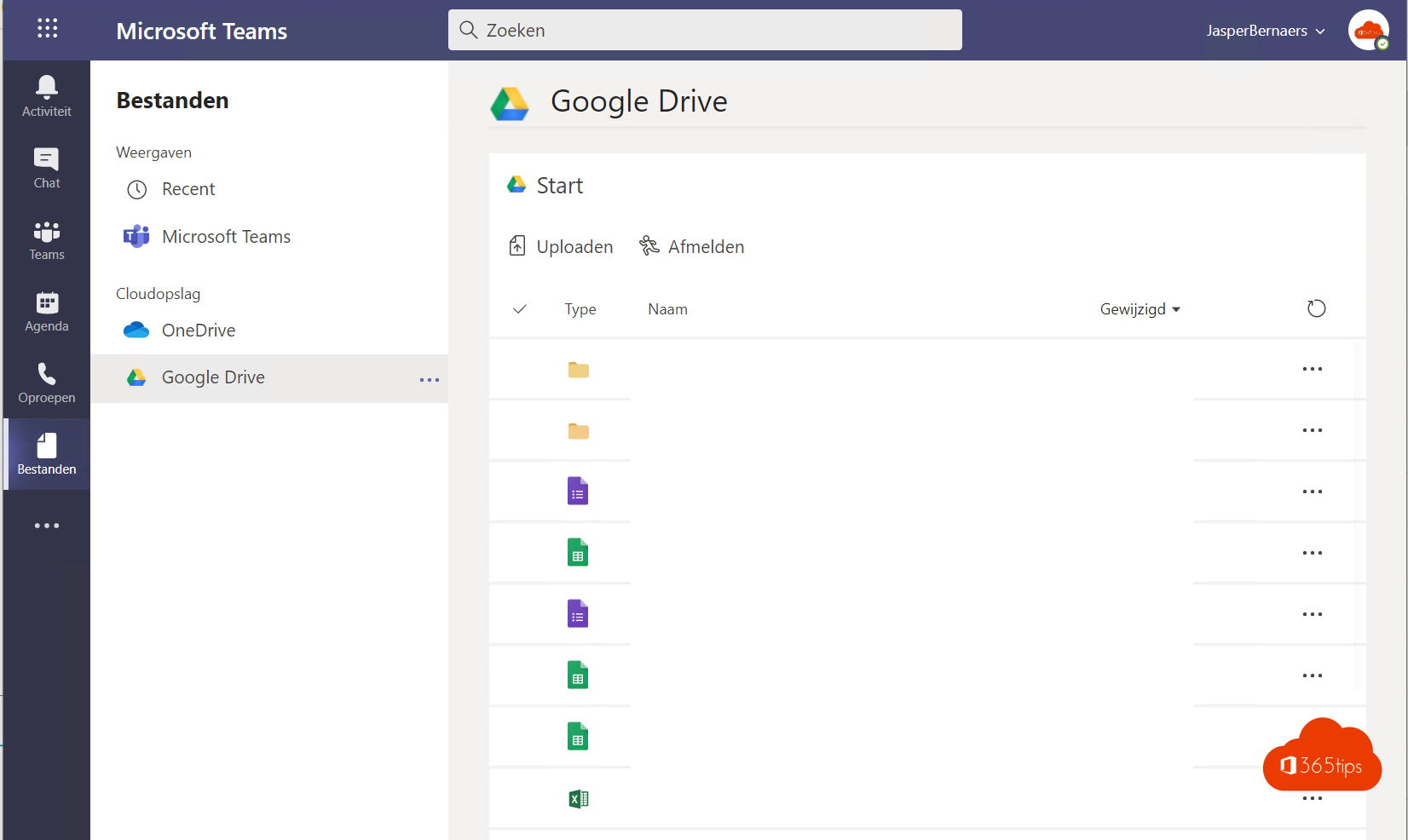Open the app launcher waffle grid
Screen dimensions: 1408x840
tap(48, 29)
